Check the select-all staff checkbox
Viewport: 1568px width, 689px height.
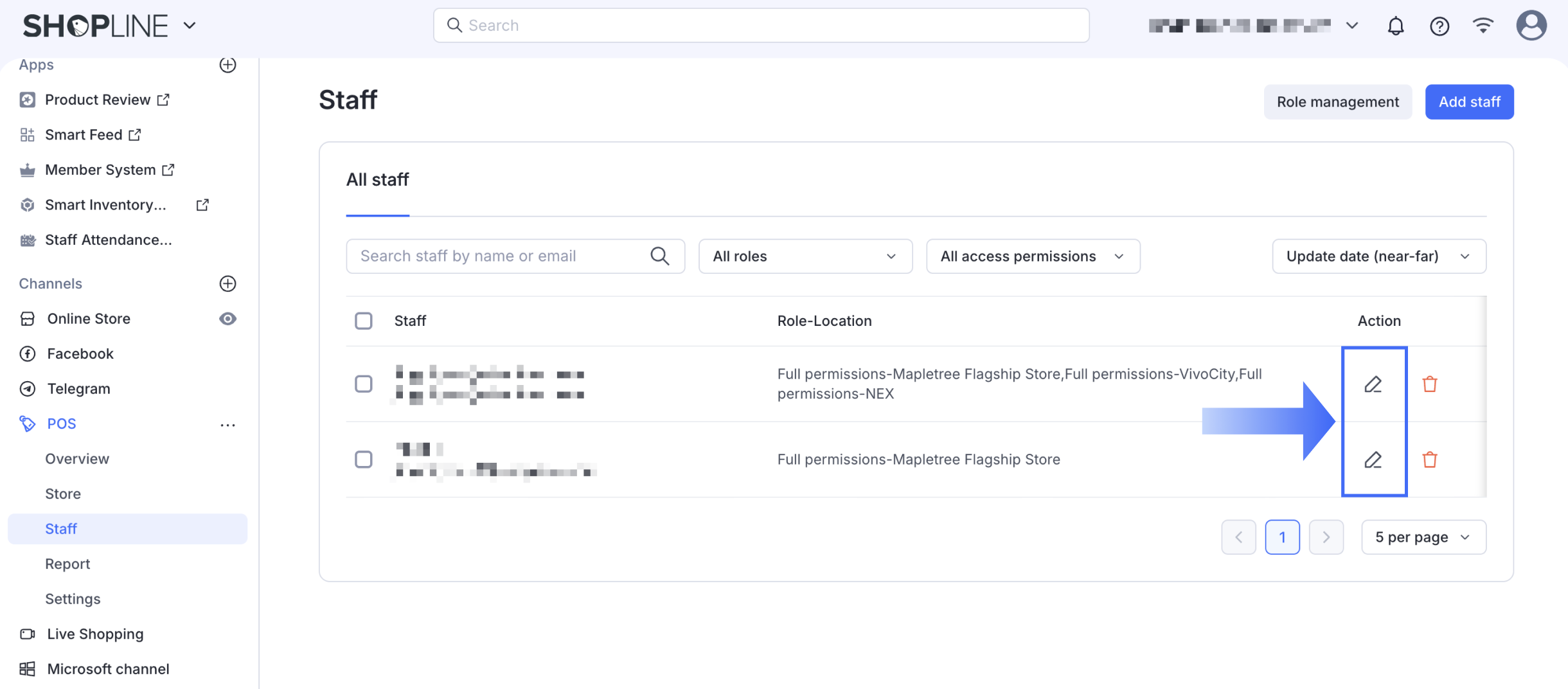pyautogui.click(x=364, y=321)
